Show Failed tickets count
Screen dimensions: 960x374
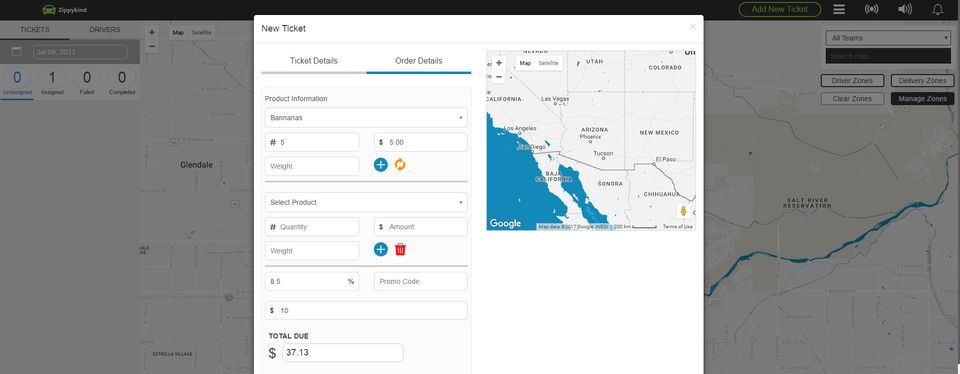[87, 83]
